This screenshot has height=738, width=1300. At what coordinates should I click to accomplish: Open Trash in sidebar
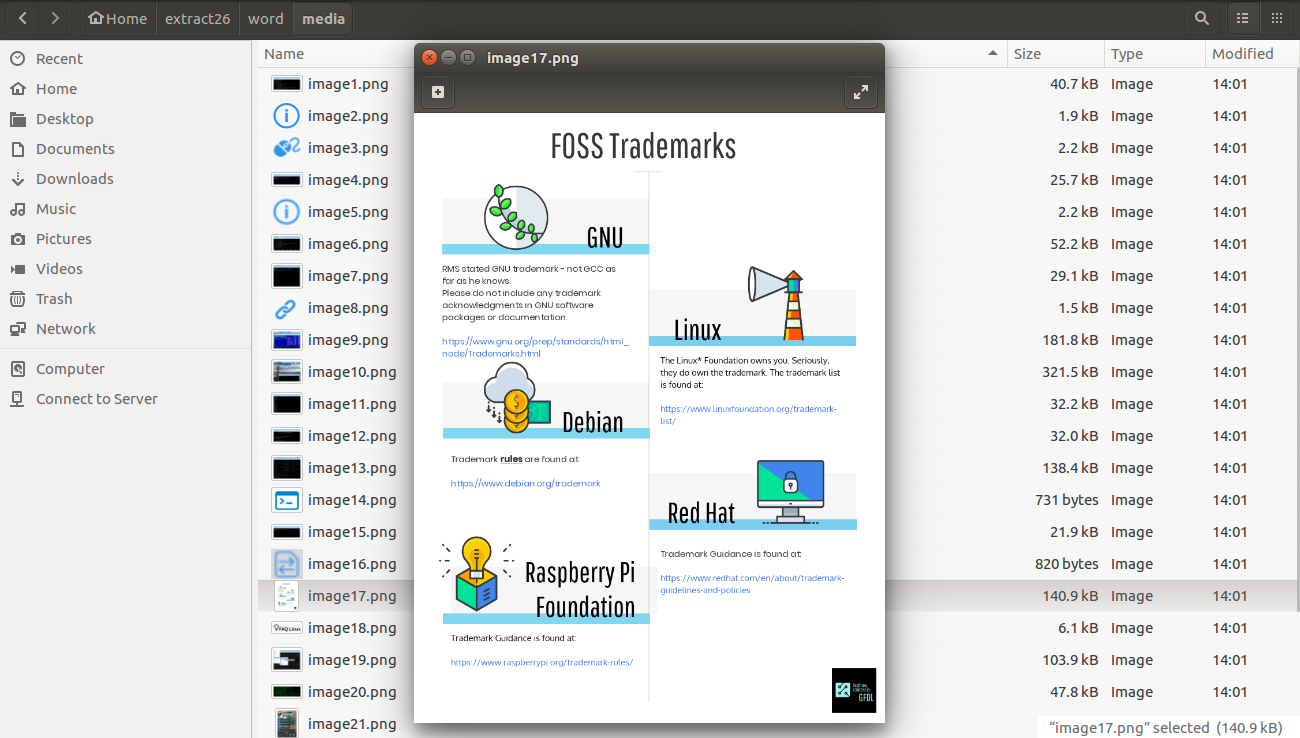(x=54, y=299)
